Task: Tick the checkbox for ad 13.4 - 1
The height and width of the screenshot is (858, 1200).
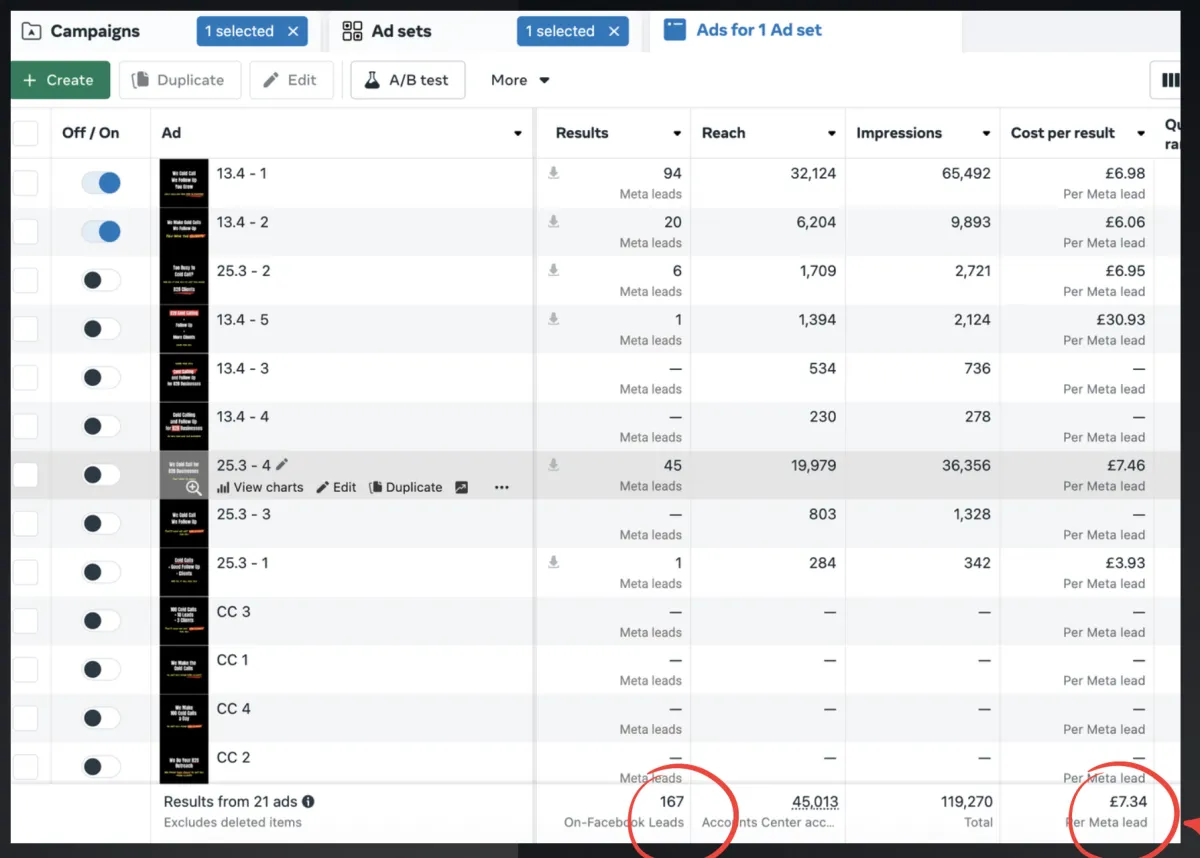Action: point(25,183)
